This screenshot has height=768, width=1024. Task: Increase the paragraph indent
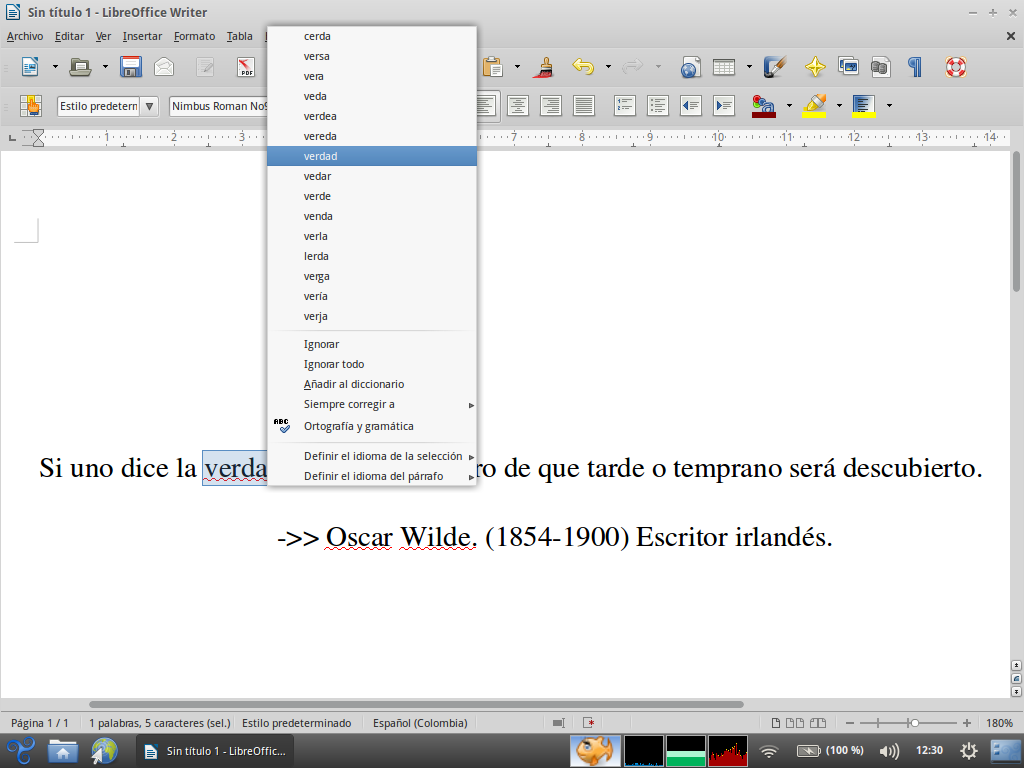point(724,106)
